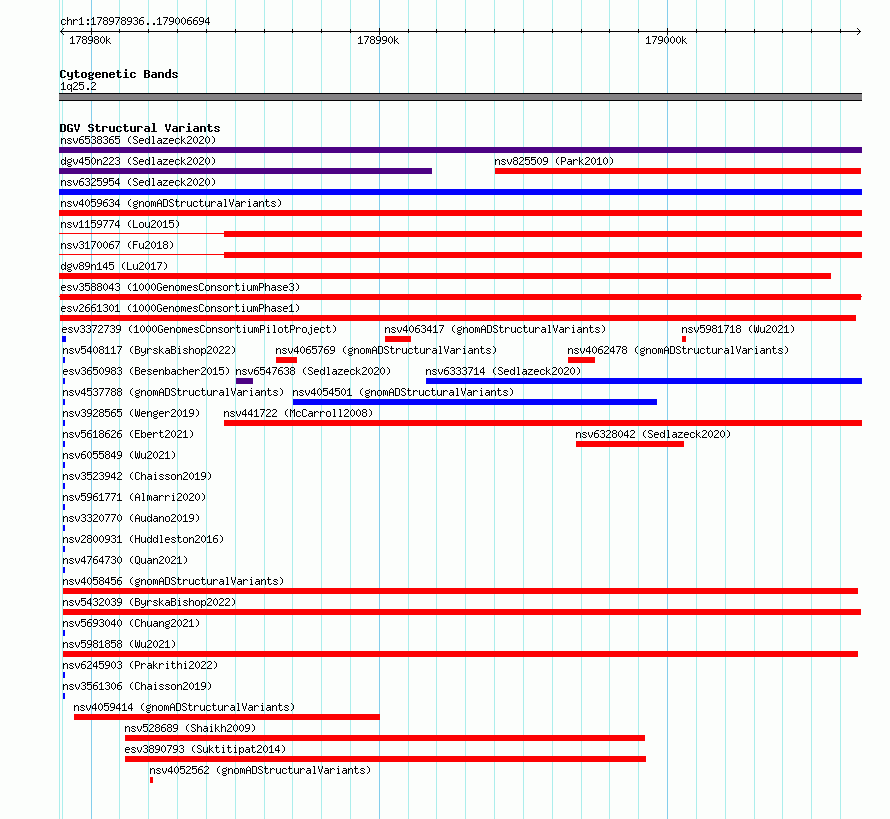890x819 pixels.
Task: Click the chr1:178978936..179006694 coordinate text
Action: pyautogui.click(x=135, y=21)
